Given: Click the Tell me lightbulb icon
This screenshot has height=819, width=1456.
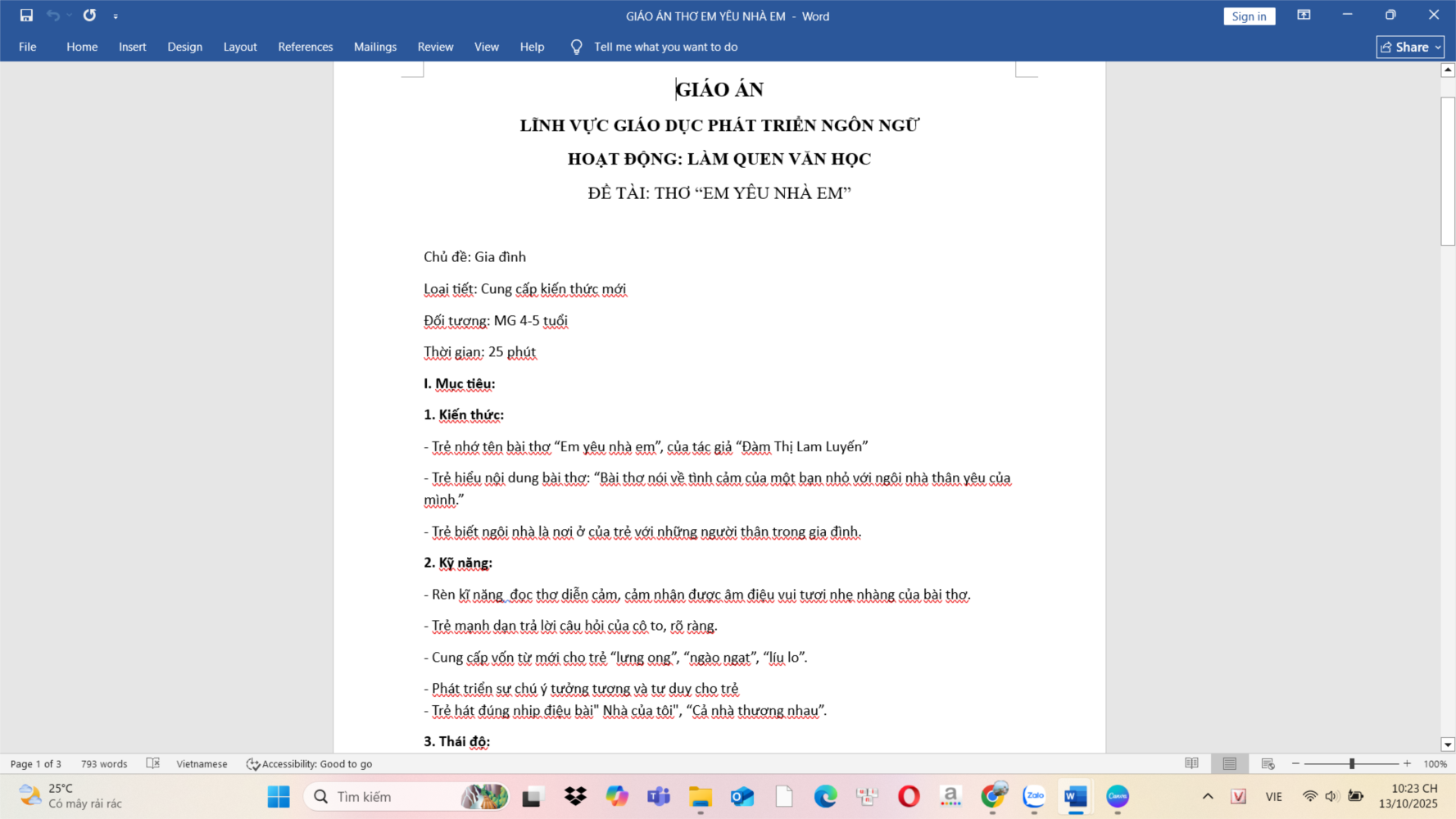Looking at the screenshot, I should click(x=576, y=48).
